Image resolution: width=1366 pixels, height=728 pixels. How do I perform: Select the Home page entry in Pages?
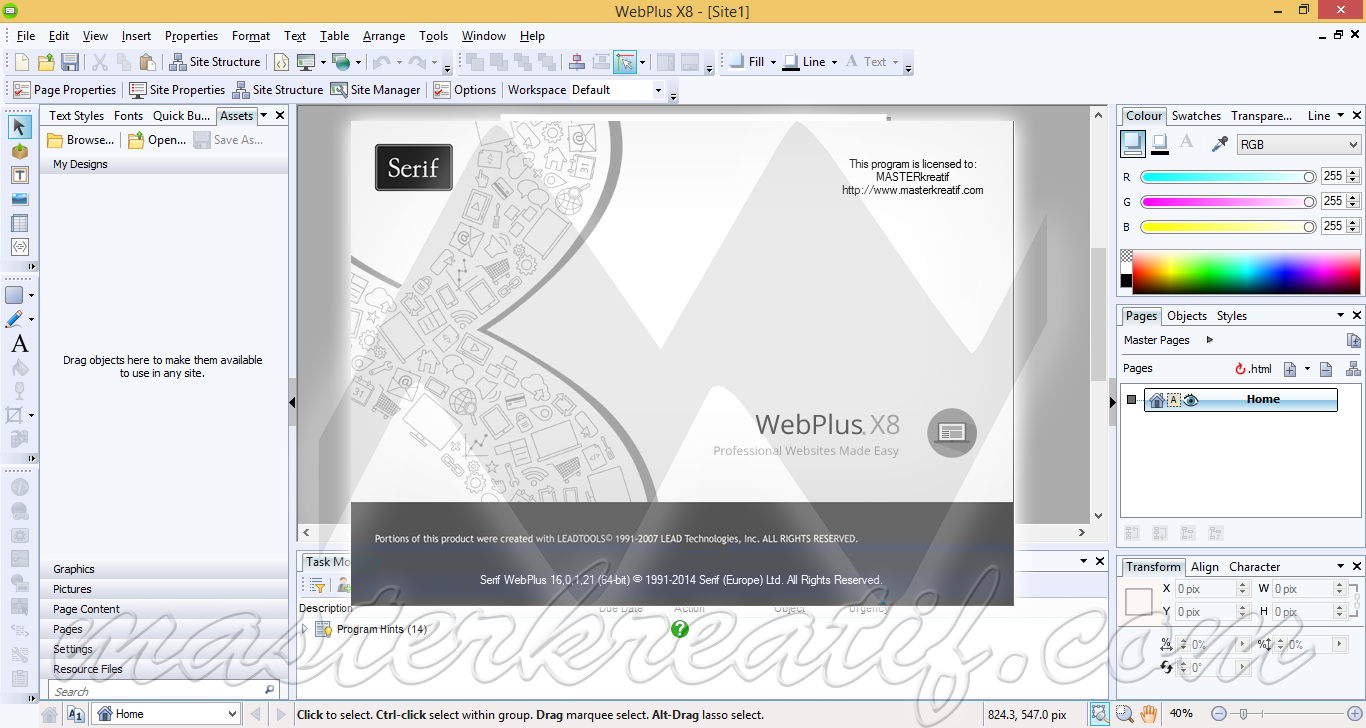(1241, 400)
